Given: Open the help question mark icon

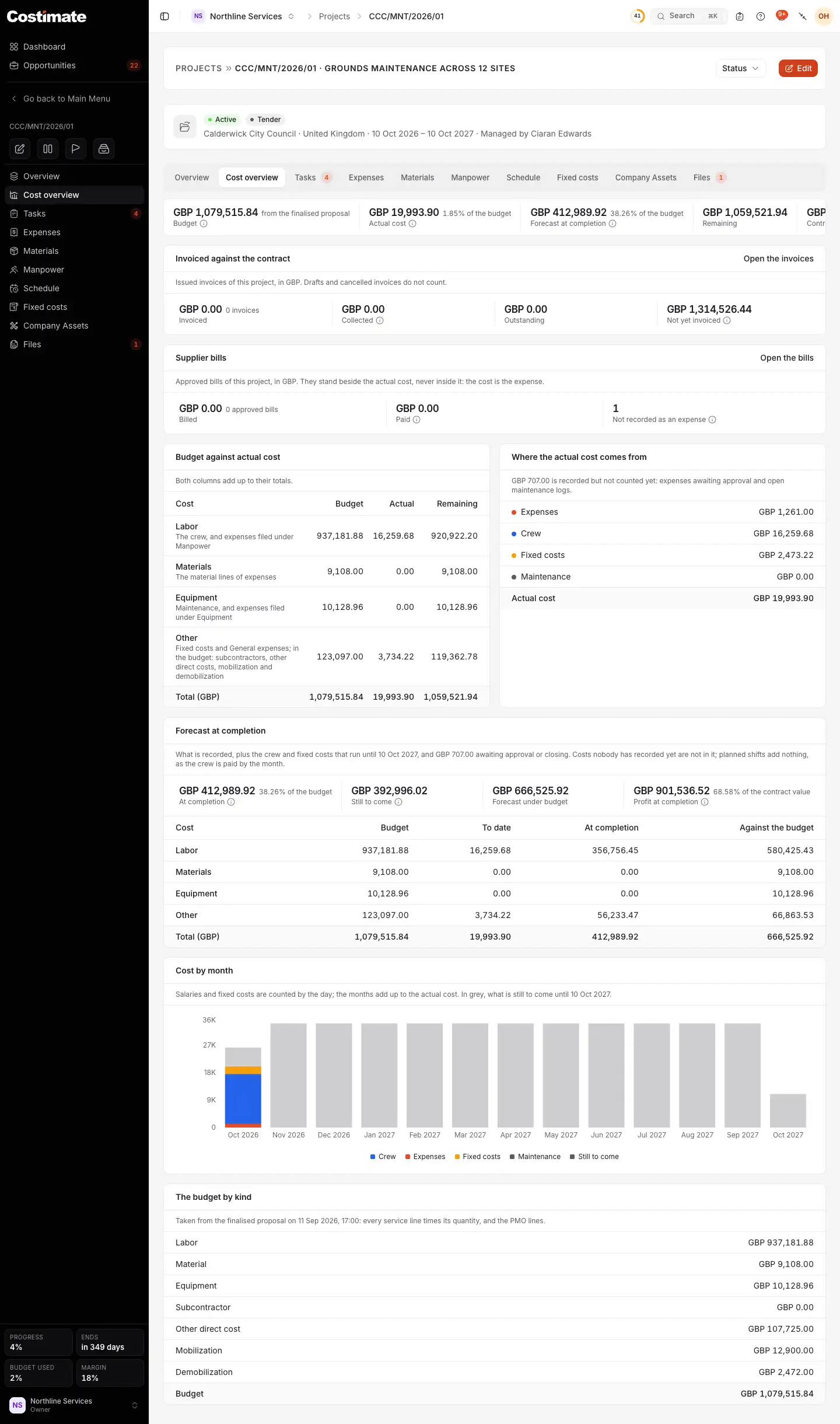Looking at the screenshot, I should [x=761, y=16].
